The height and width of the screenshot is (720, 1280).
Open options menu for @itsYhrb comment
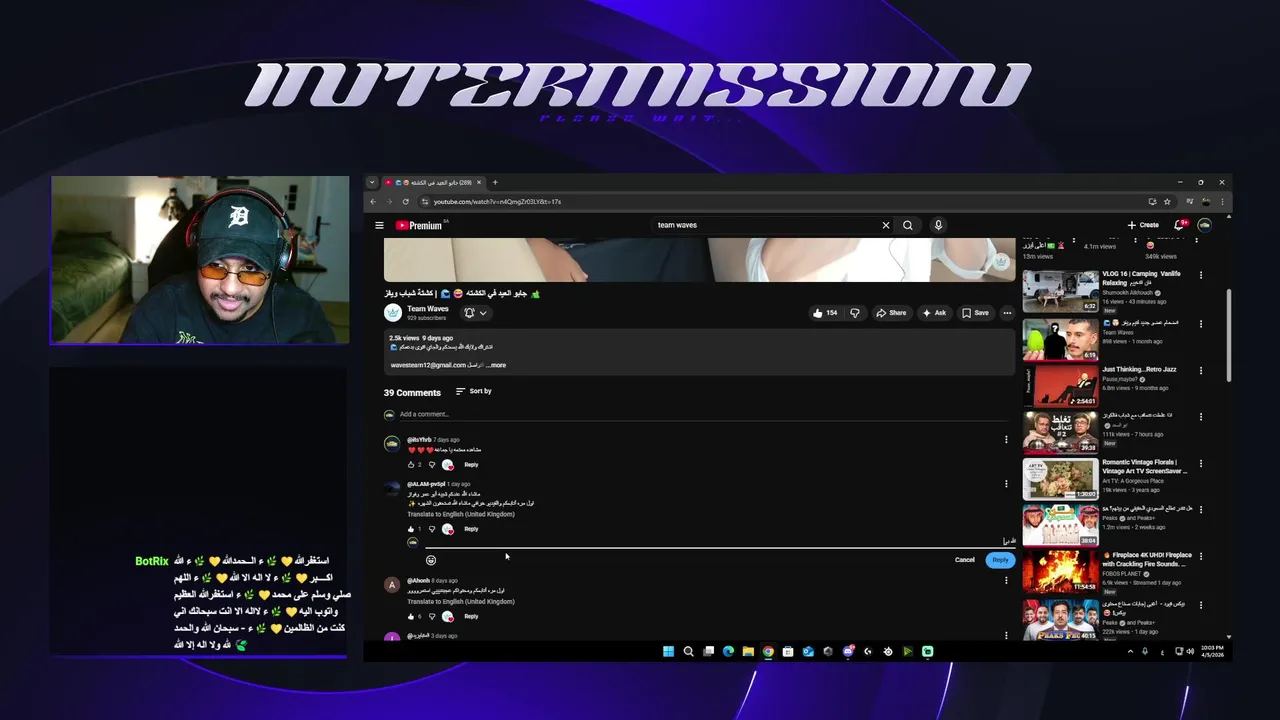pos(1006,440)
